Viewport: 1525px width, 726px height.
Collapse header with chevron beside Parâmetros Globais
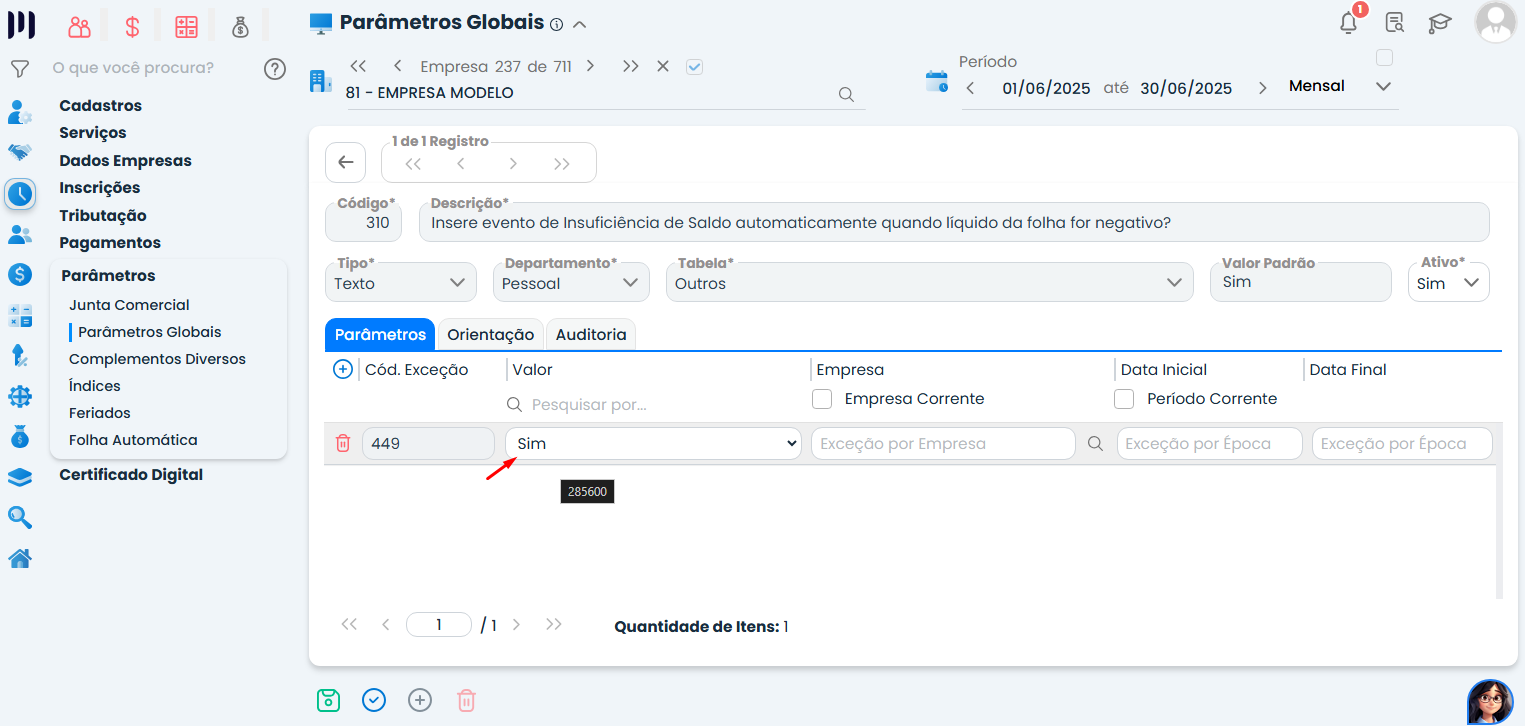pos(580,24)
